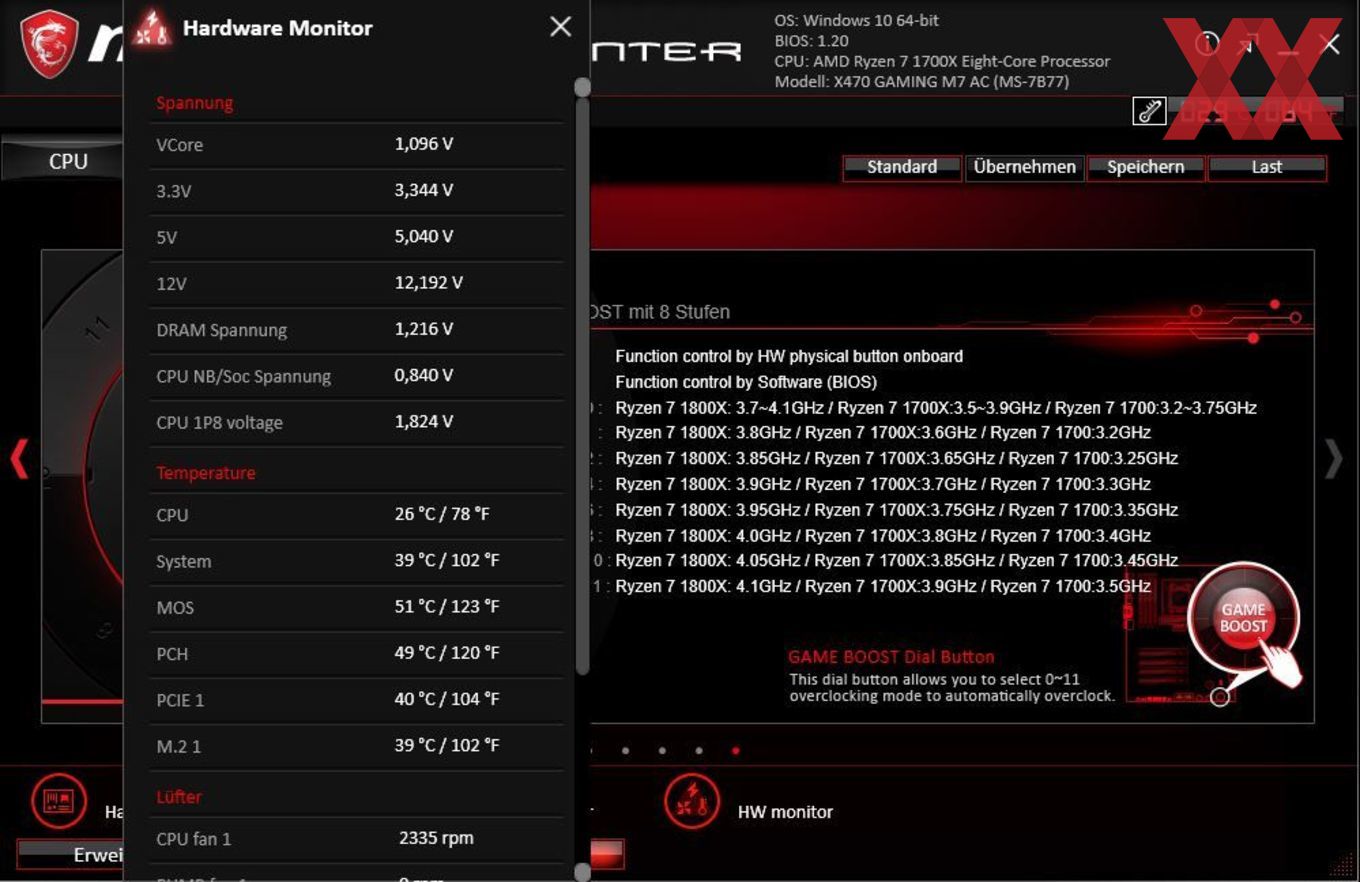Select the PCH temperature row
1360x882 pixels.
(x=356, y=653)
